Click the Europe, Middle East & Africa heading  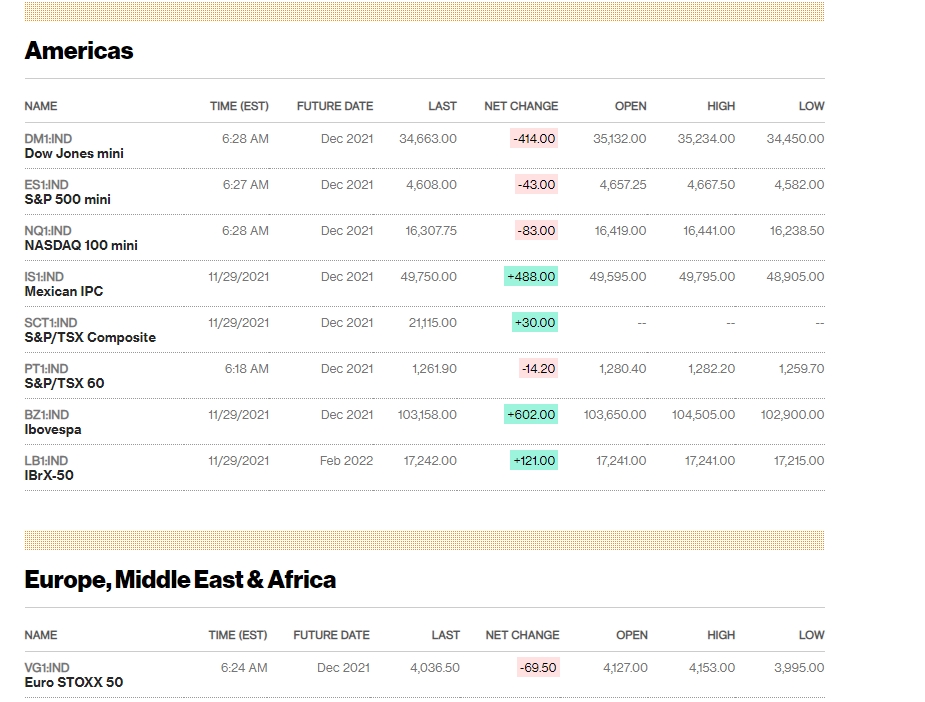pos(181,580)
